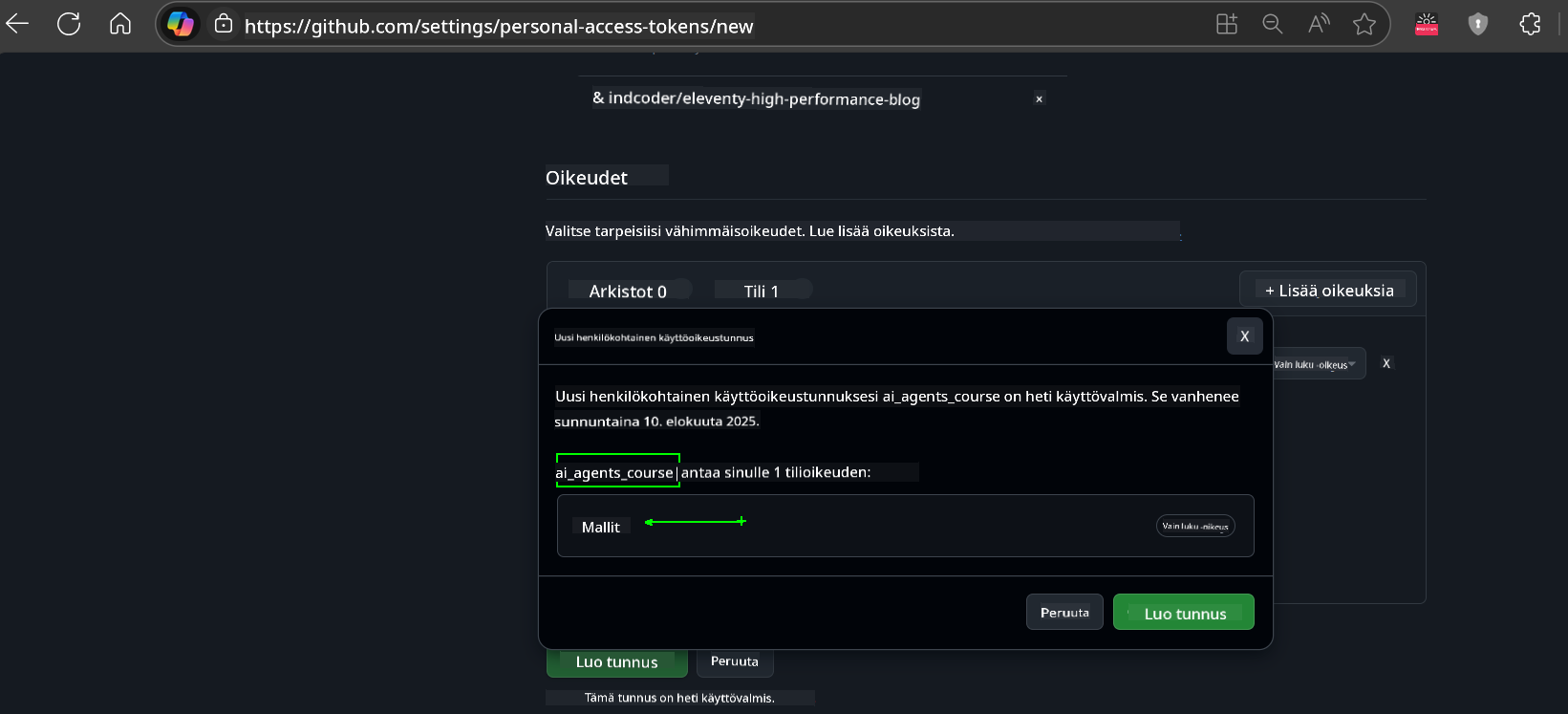This screenshot has width=1568, height=714.
Task: Click the zoom magnifier icon in the address bar
Action: pos(1273,25)
